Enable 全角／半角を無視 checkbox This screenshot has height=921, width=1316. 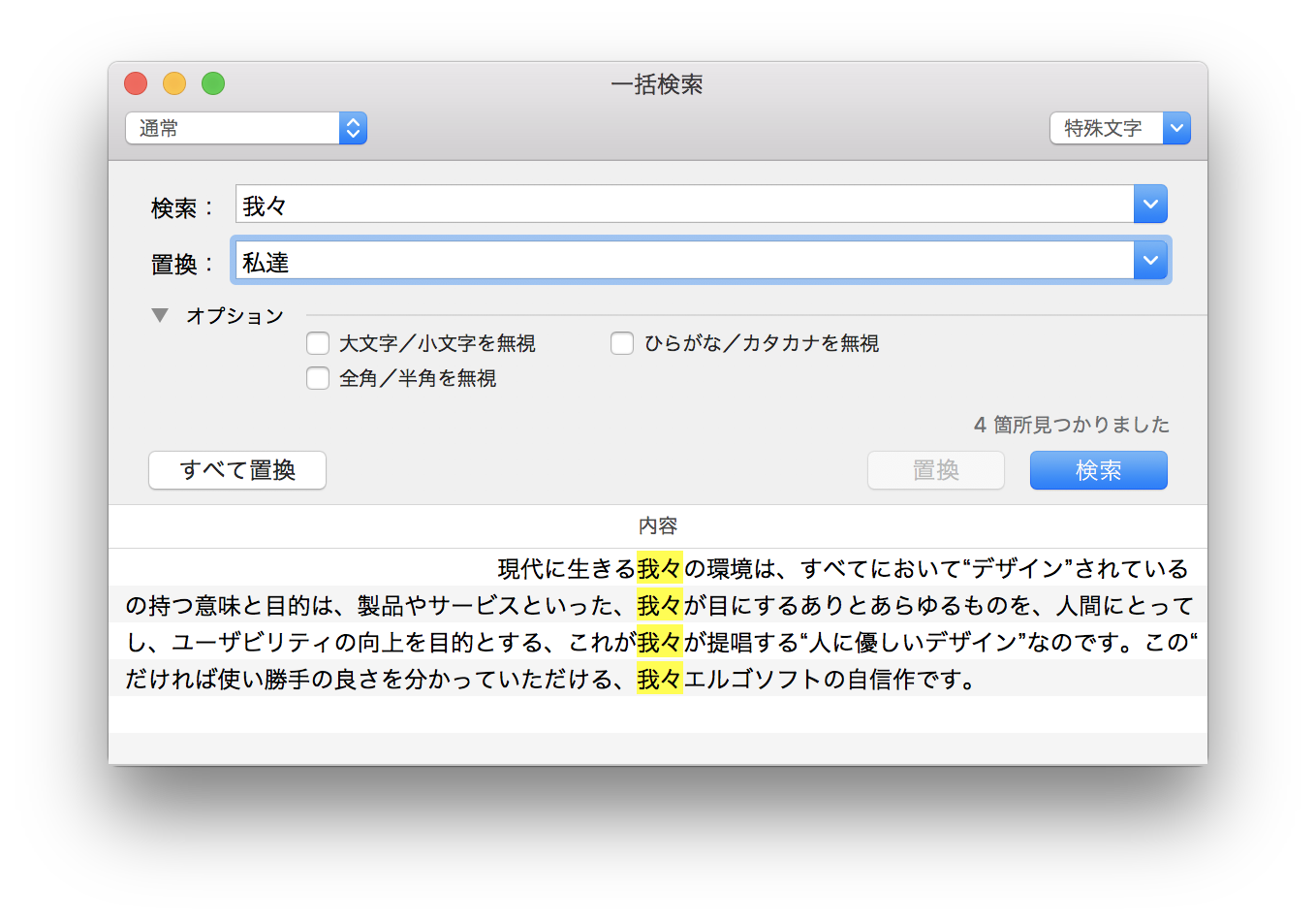318,378
